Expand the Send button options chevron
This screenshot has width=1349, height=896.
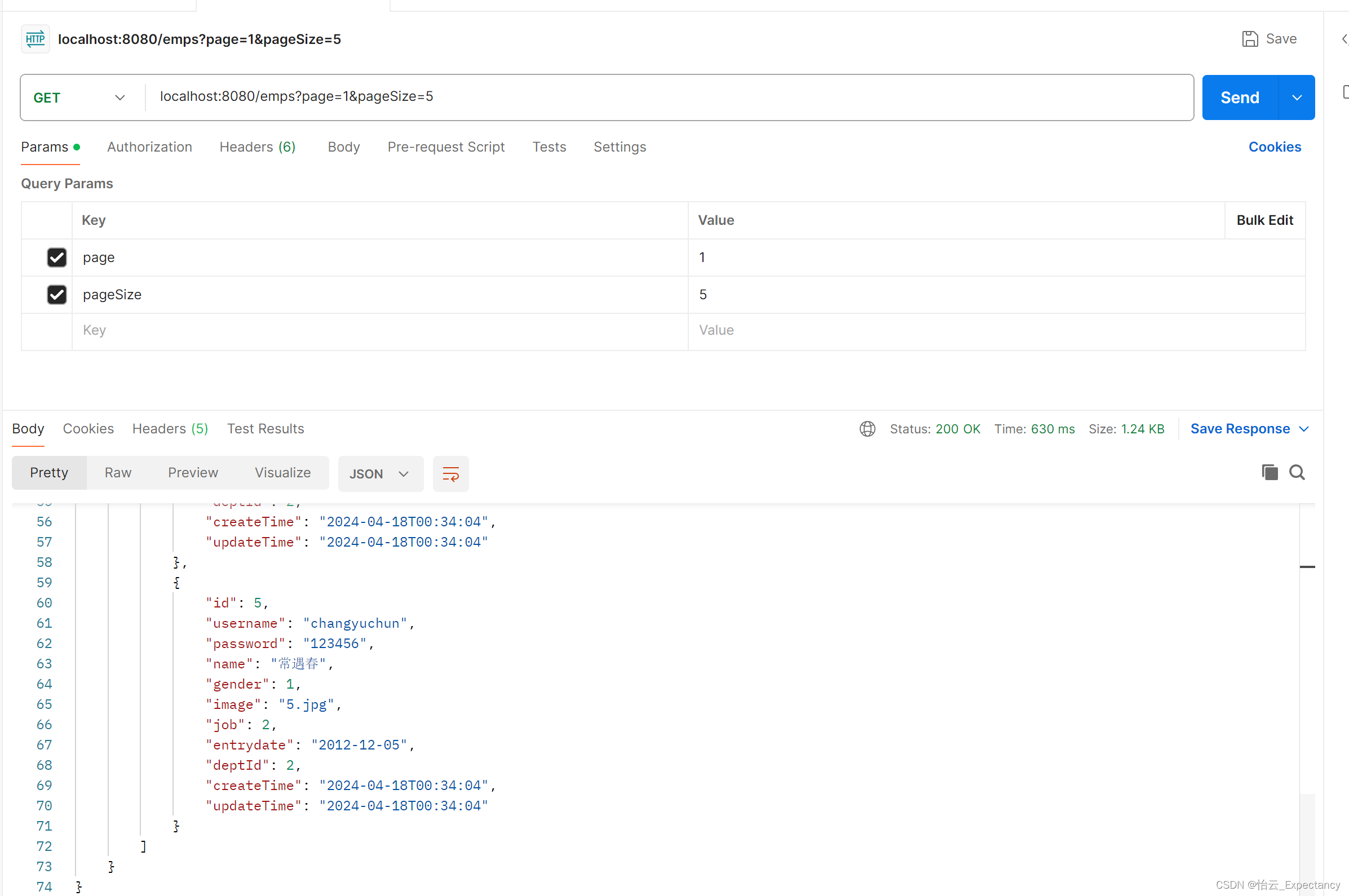coord(1297,97)
